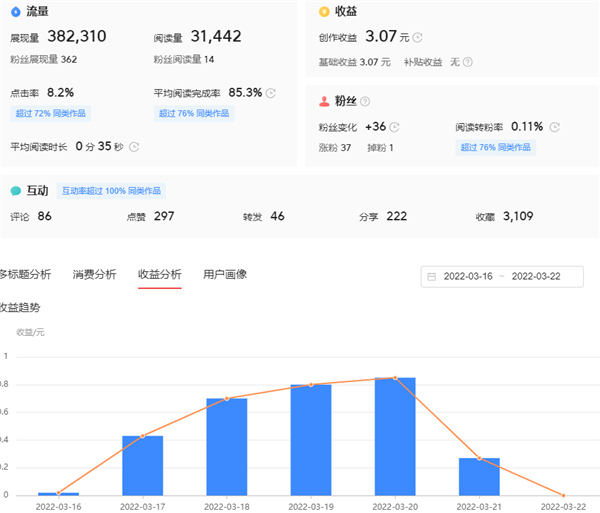600x513 pixels.
Task: Select the 收益分析 tab
Action: coord(159,274)
